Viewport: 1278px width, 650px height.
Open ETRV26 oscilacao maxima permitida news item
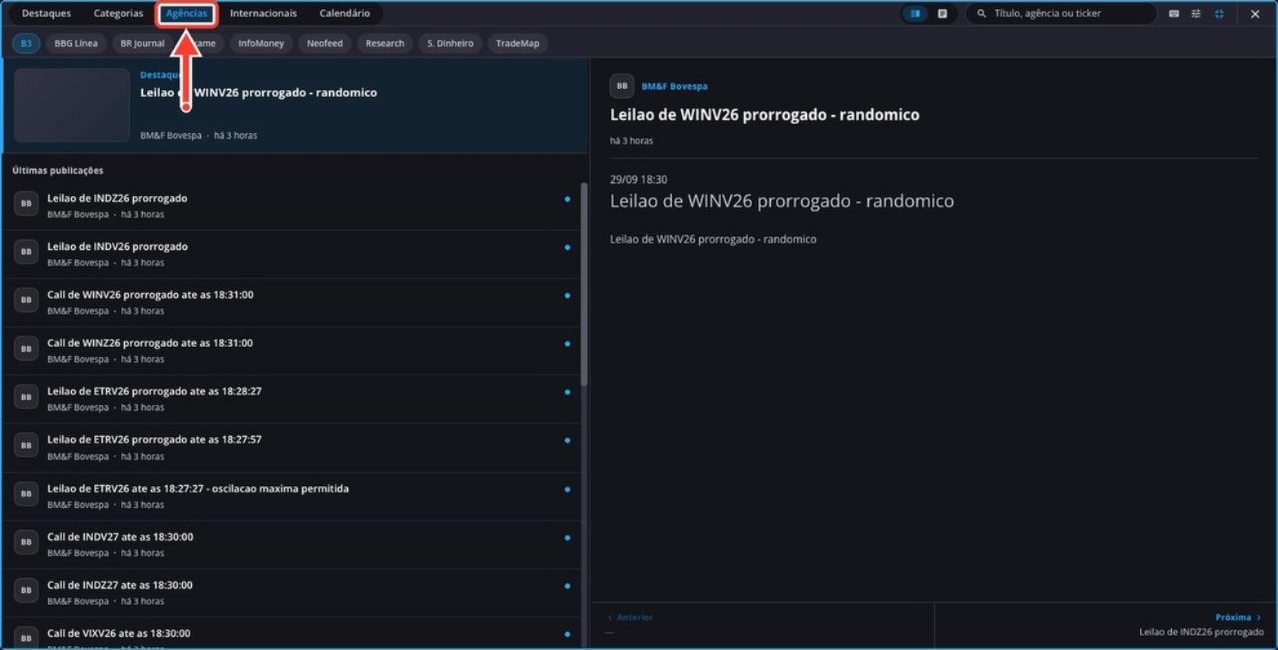pyautogui.click(x=291, y=496)
